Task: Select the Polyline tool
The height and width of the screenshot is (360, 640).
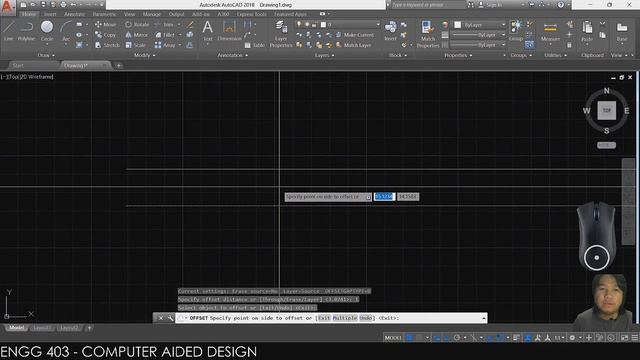Action: [x=26, y=31]
